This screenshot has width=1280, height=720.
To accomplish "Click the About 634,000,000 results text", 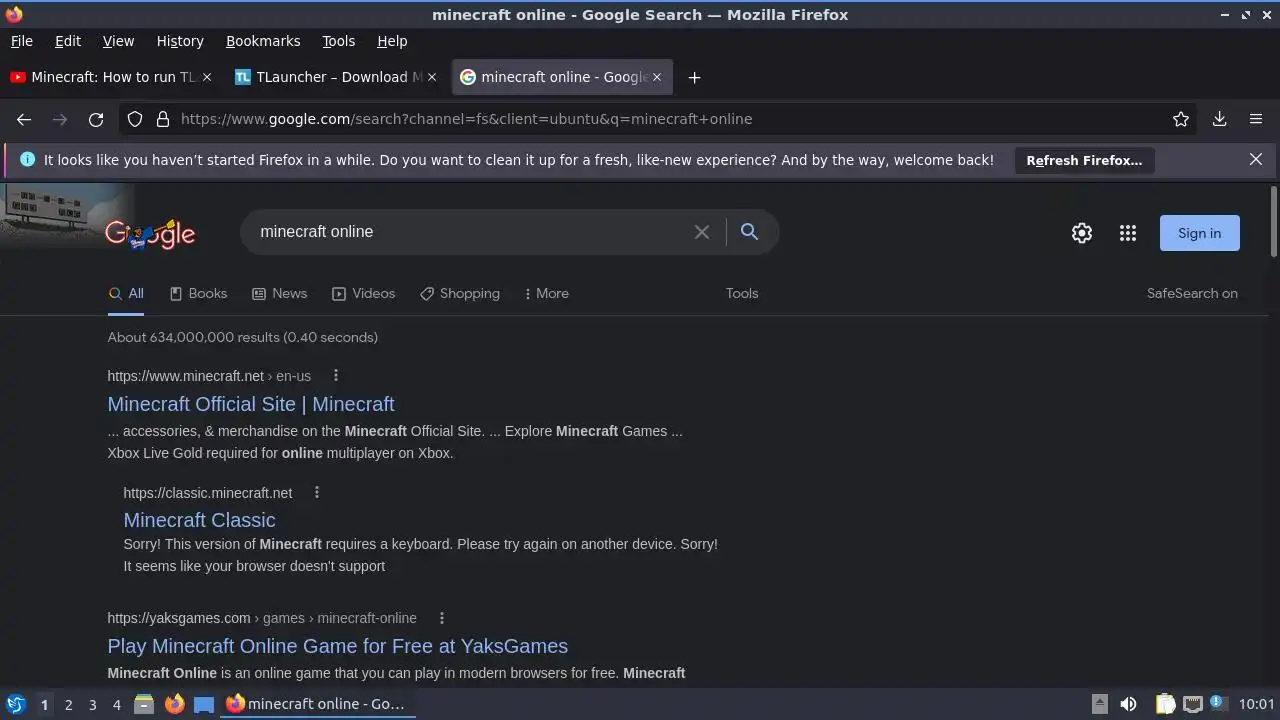I will [x=243, y=337].
